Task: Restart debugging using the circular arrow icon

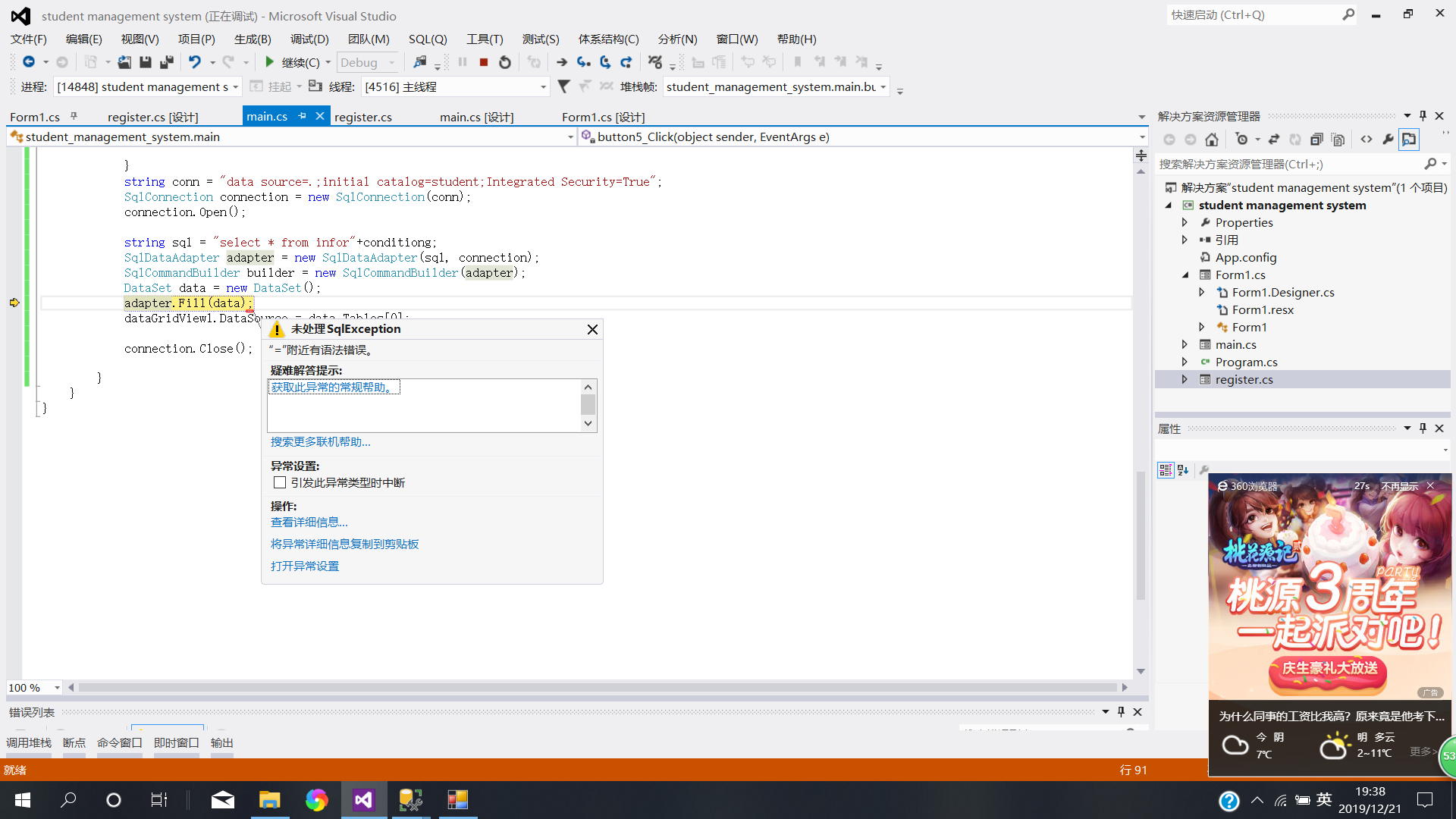Action: click(505, 62)
